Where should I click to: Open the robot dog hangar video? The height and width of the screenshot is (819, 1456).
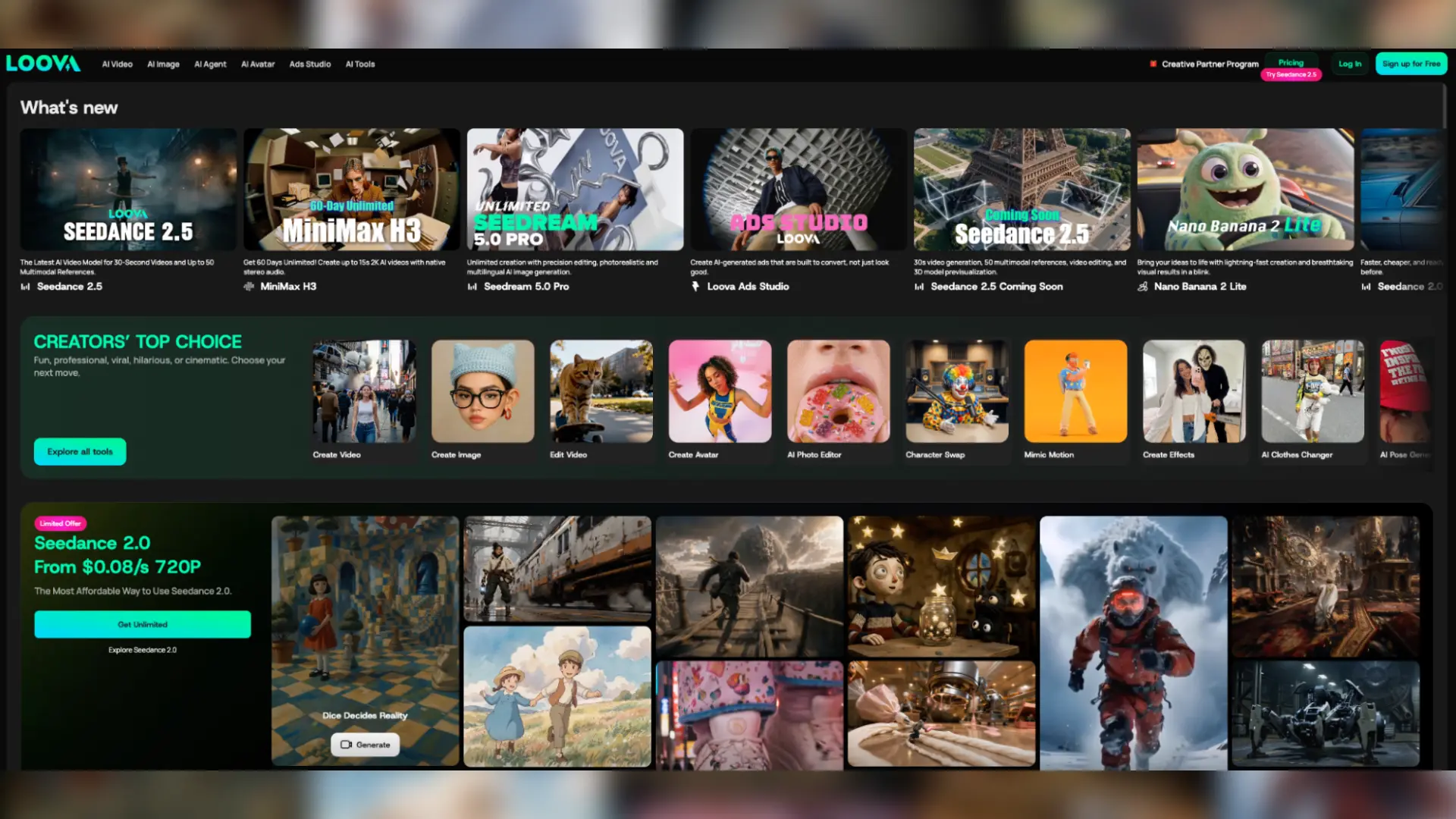tap(1326, 714)
